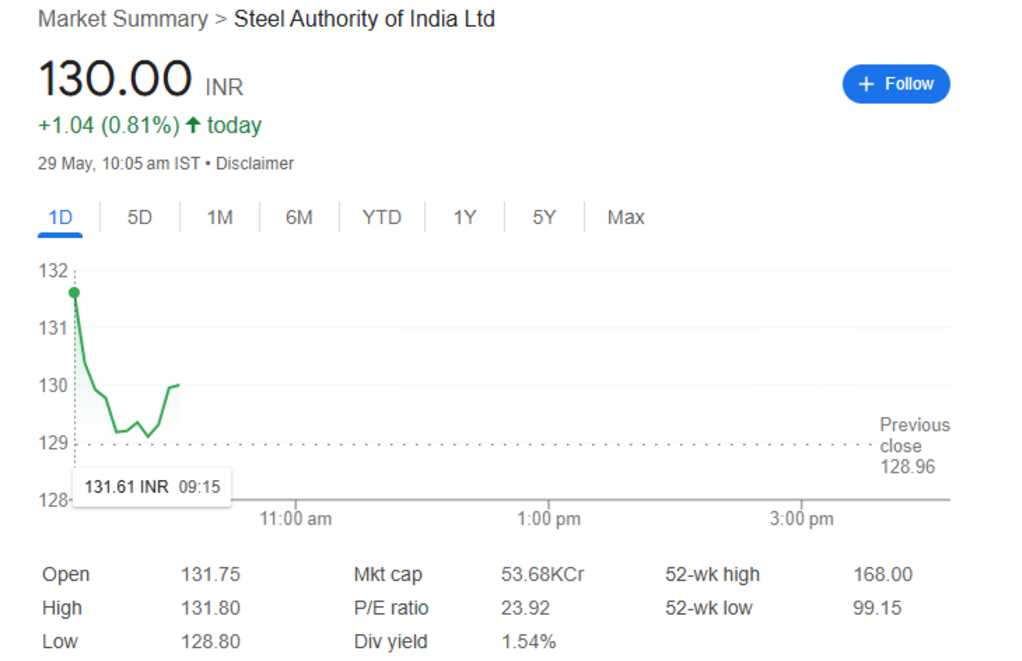Navigate to Market Summary breadcrumb
Image resolution: width=1022 pixels, height=661 pixels.
[121, 19]
